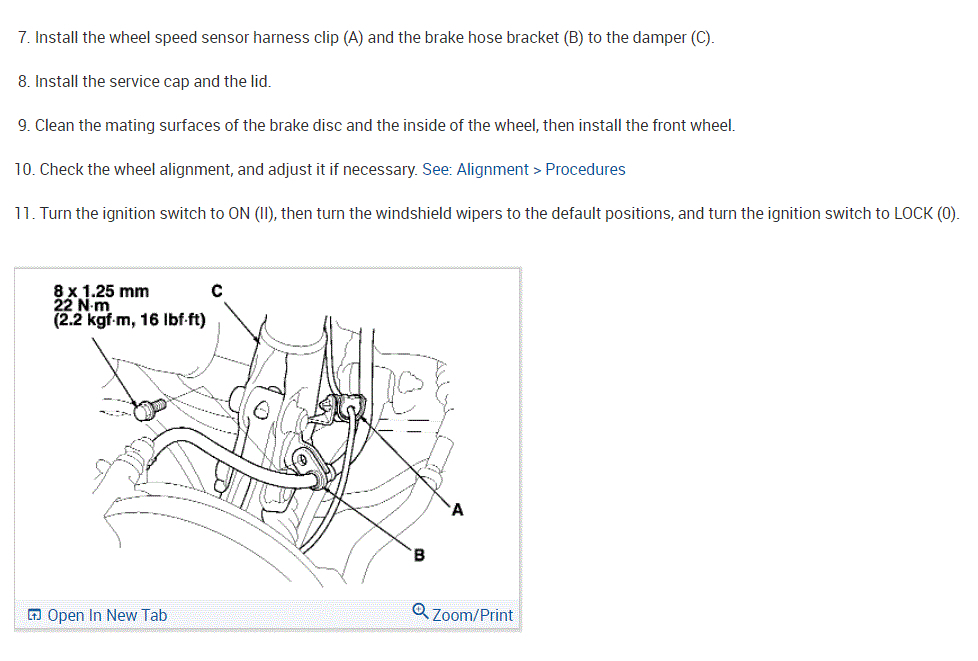The image size is (978, 661).
Task: Click step 8 'Install the service cap'
Action: click(x=144, y=82)
